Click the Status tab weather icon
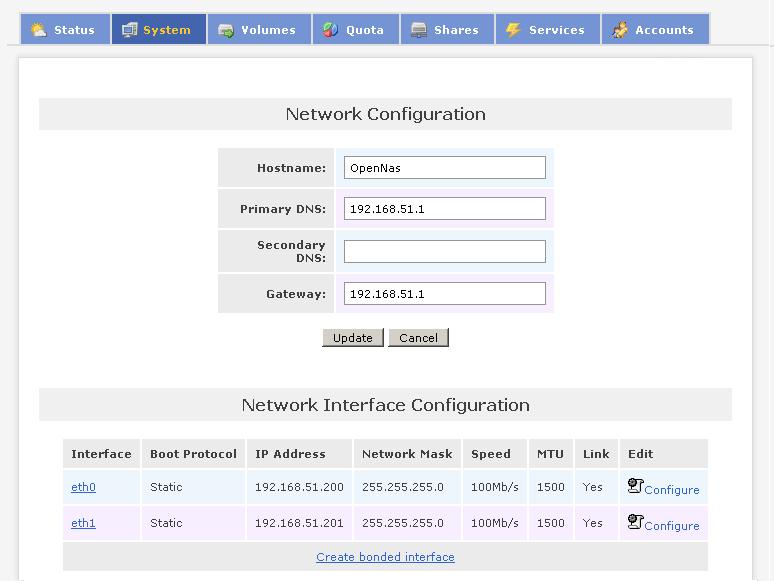 [x=39, y=30]
